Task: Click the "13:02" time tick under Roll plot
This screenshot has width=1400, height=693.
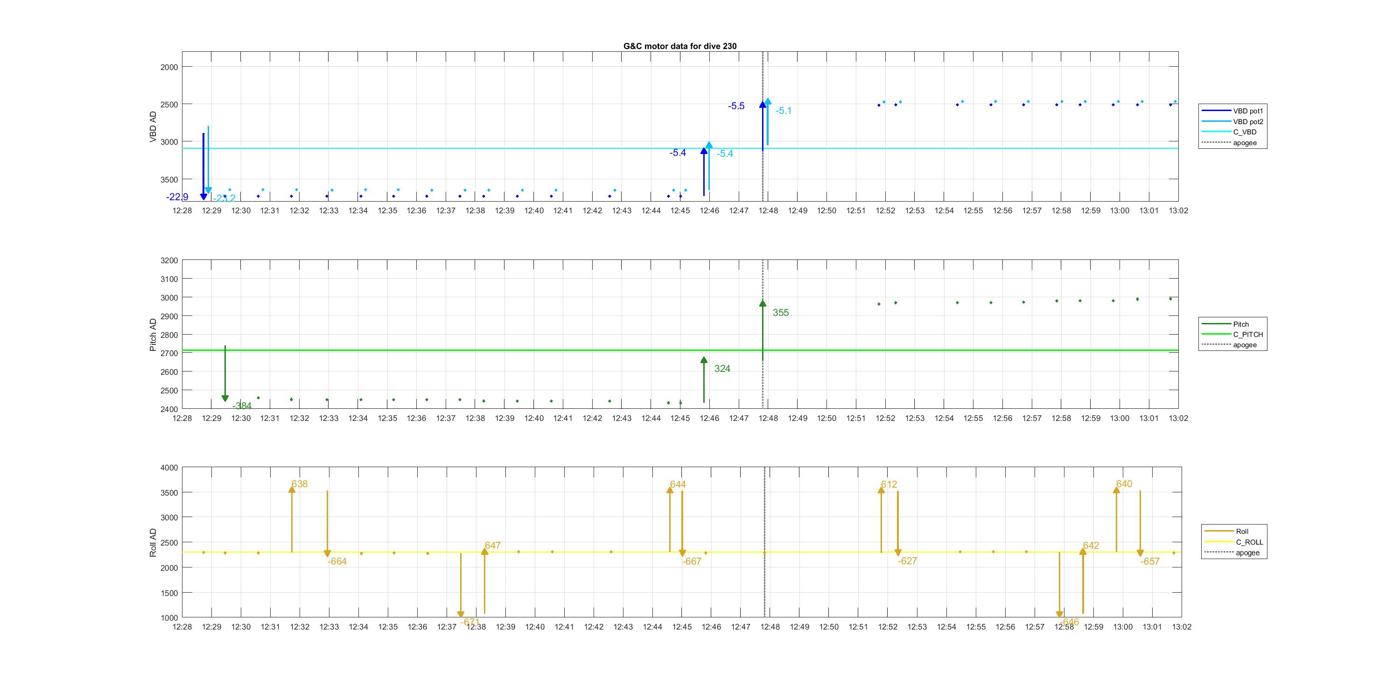Action: [1181, 627]
